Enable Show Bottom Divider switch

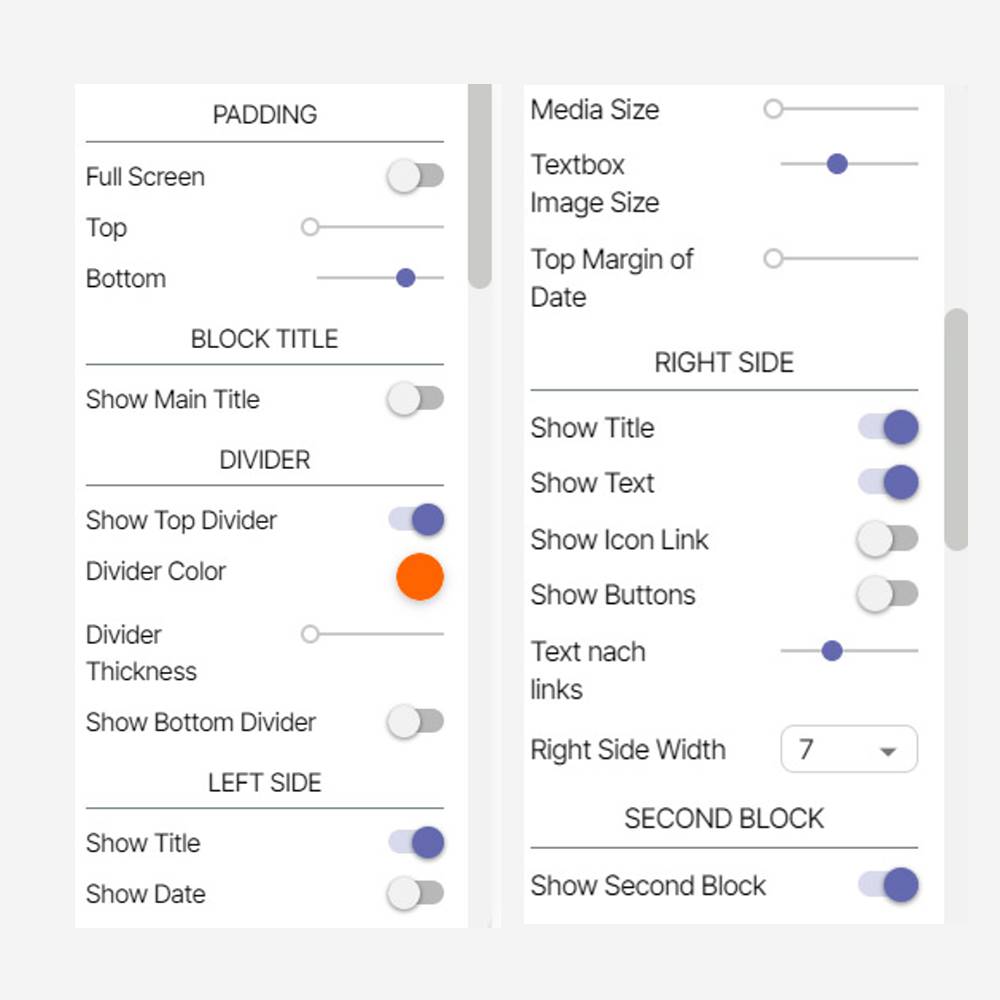coord(416,722)
